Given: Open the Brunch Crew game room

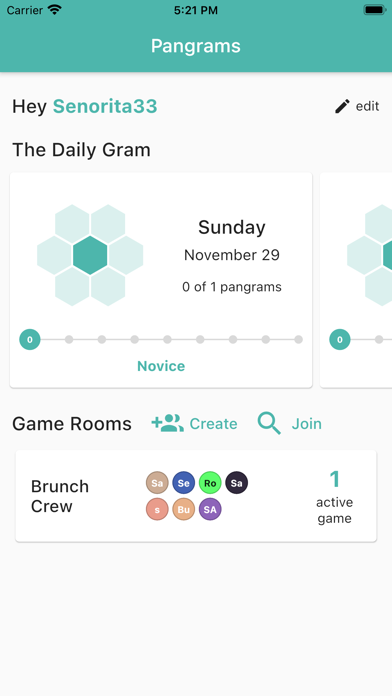Looking at the screenshot, I should coord(196,496).
